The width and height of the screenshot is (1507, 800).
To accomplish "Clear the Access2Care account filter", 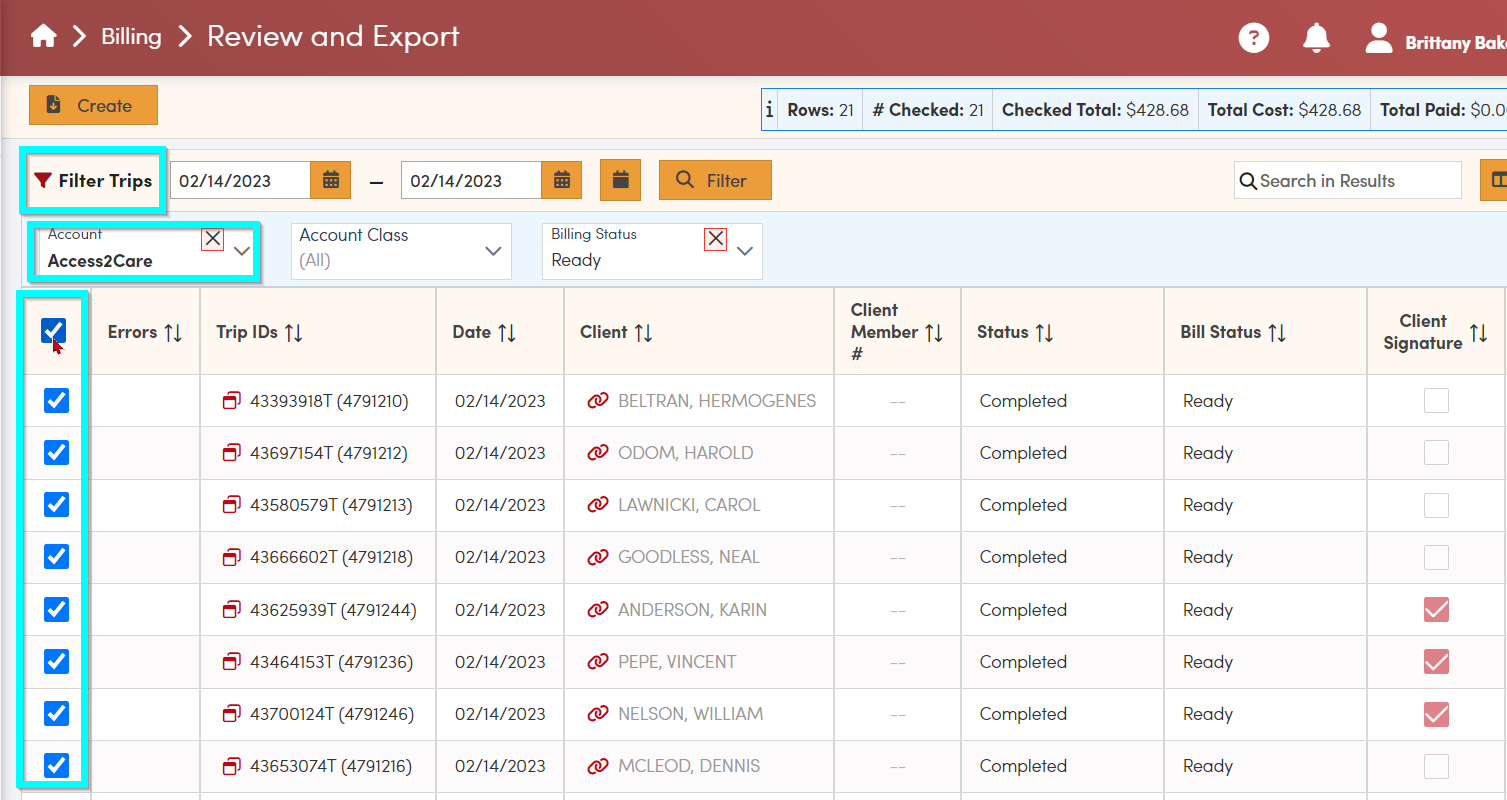I will [213, 238].
